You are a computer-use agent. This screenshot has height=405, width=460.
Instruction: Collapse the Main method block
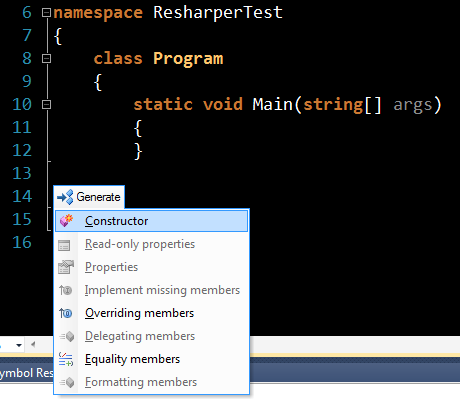46,105
